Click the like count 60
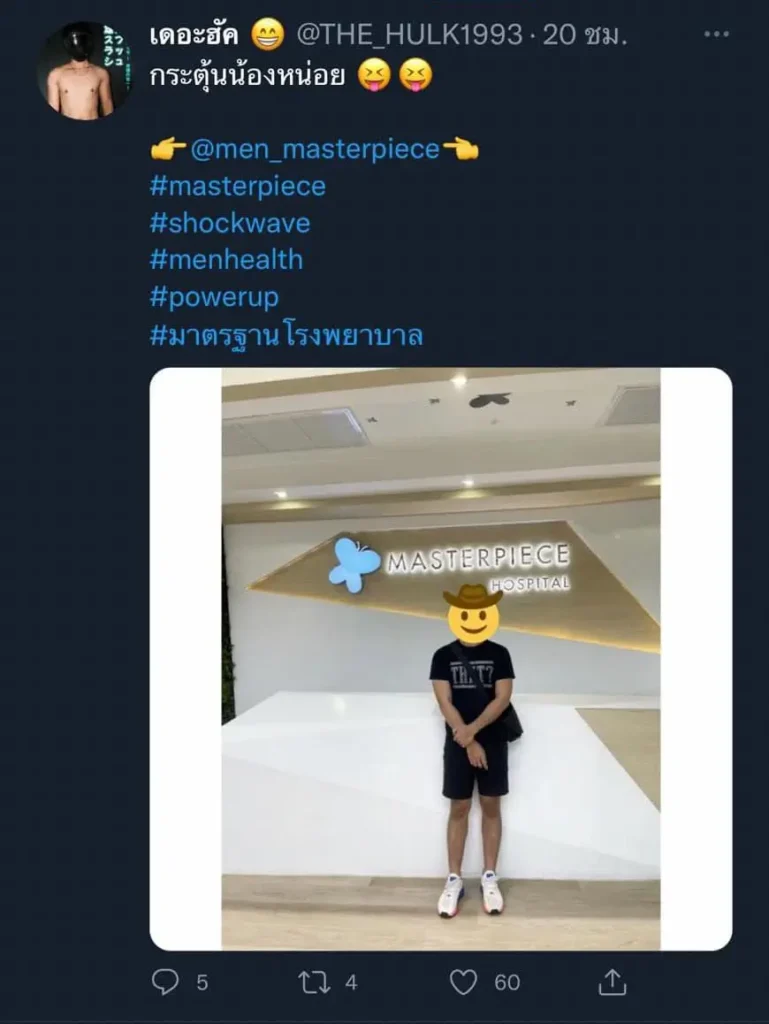Viewport: 769px width, 1024px height. [x=507, y=983]
